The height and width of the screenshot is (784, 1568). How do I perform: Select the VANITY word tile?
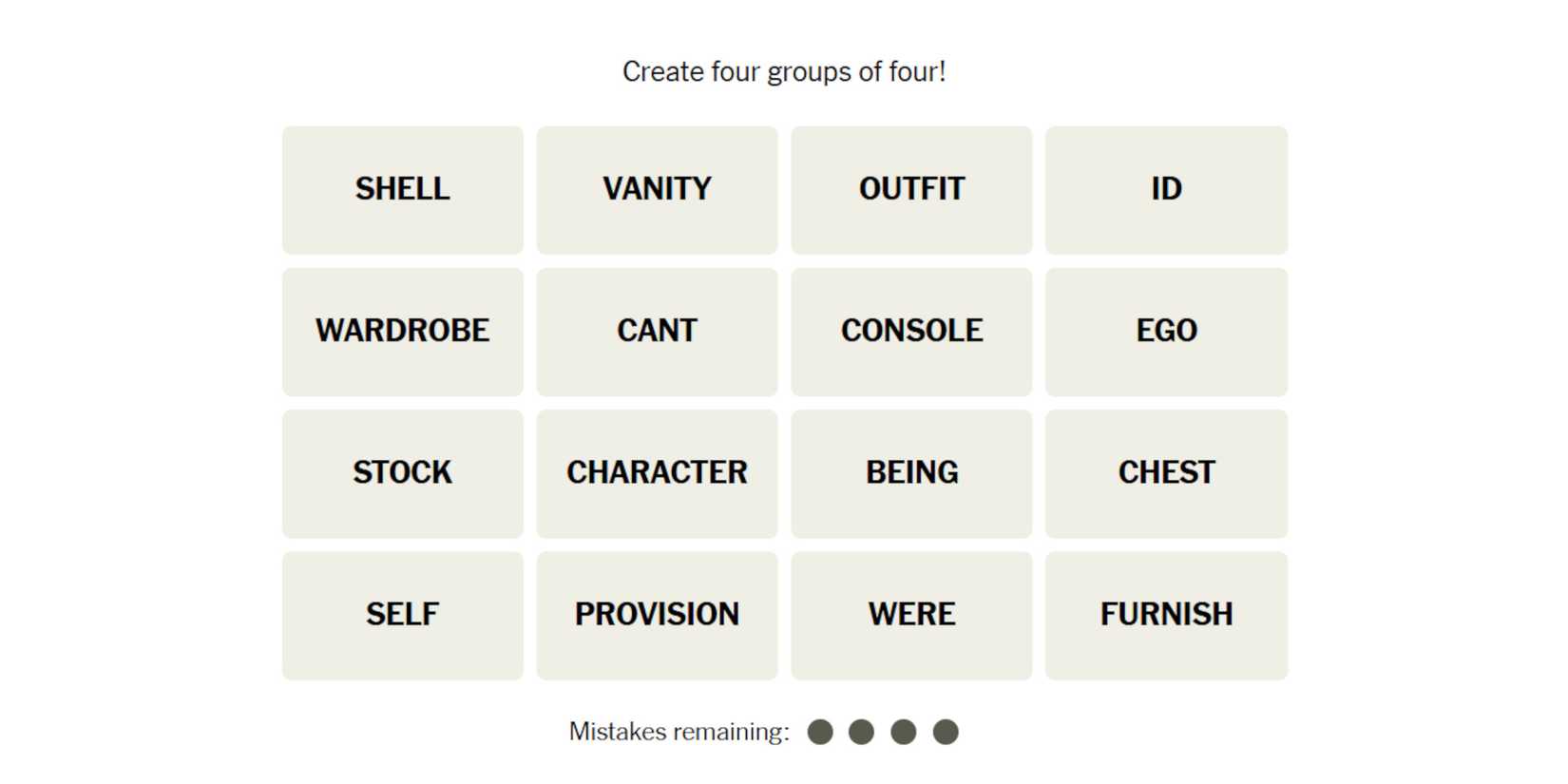point(657,190)
